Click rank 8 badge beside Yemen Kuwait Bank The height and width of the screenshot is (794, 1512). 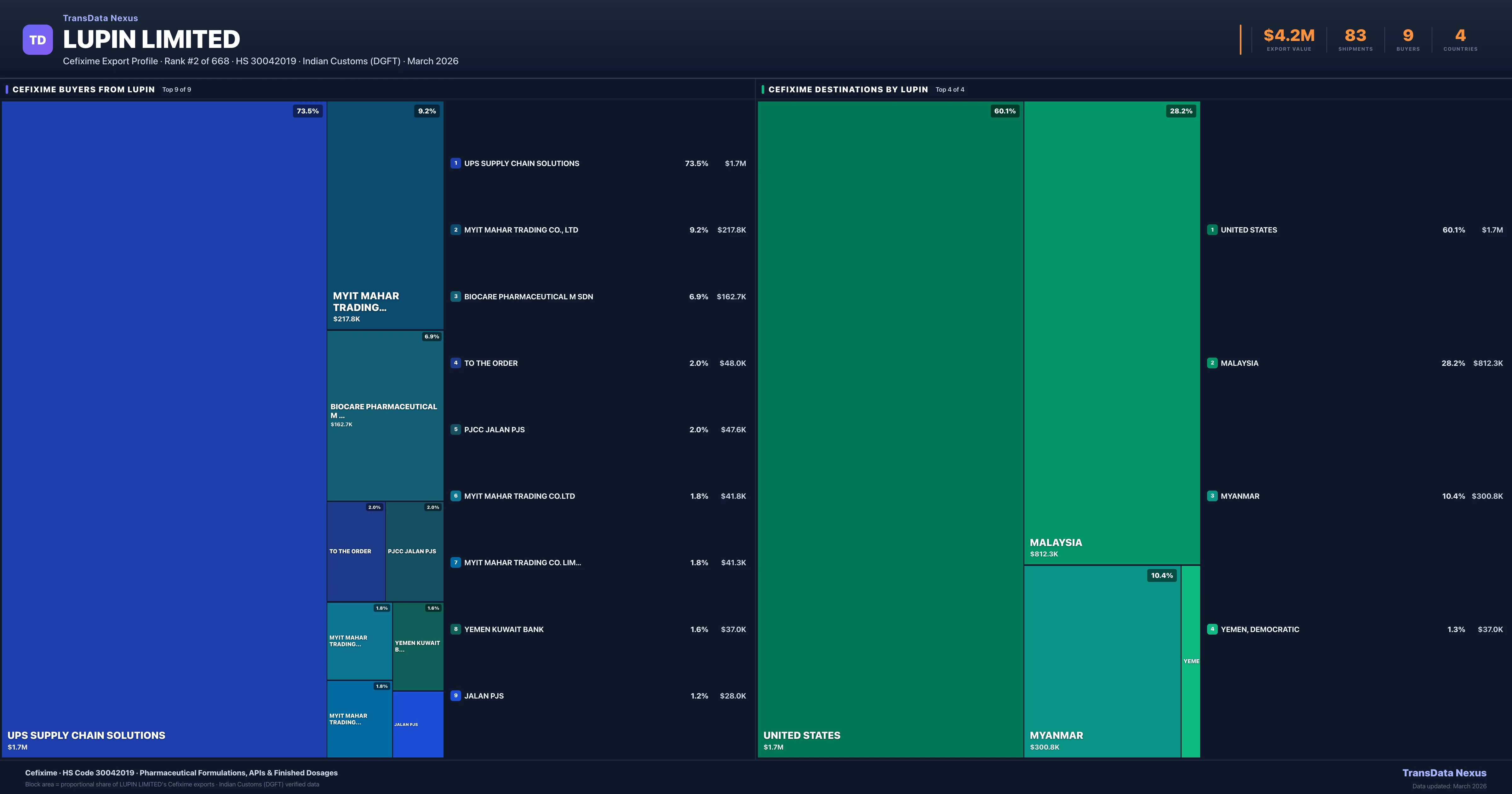[x=455, y=629]
